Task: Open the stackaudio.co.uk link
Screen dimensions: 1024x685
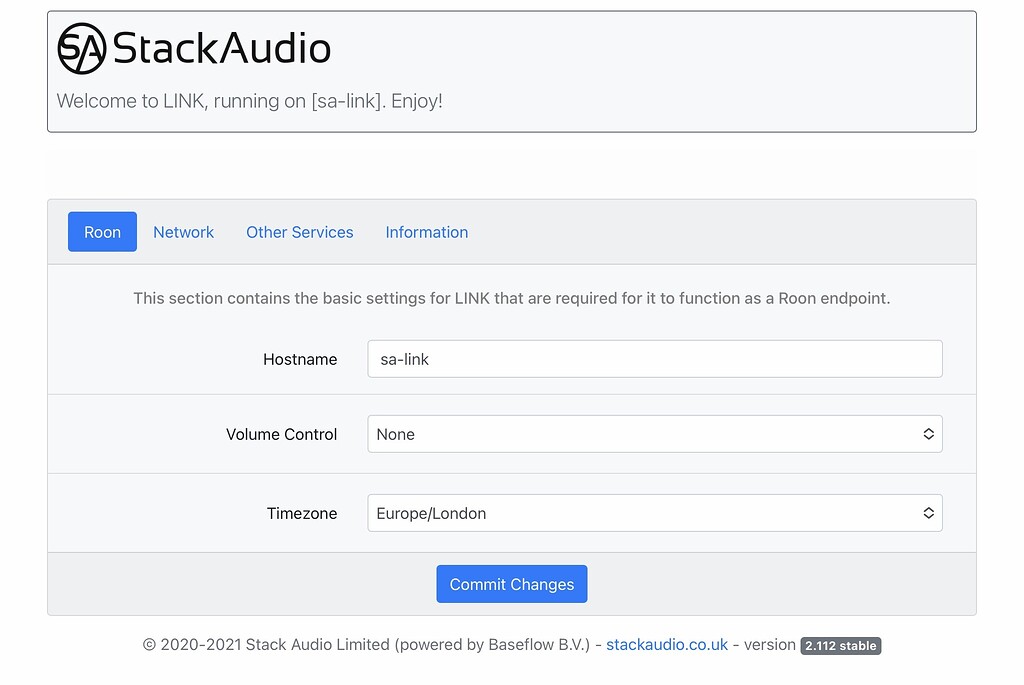Action: [666, 645]
